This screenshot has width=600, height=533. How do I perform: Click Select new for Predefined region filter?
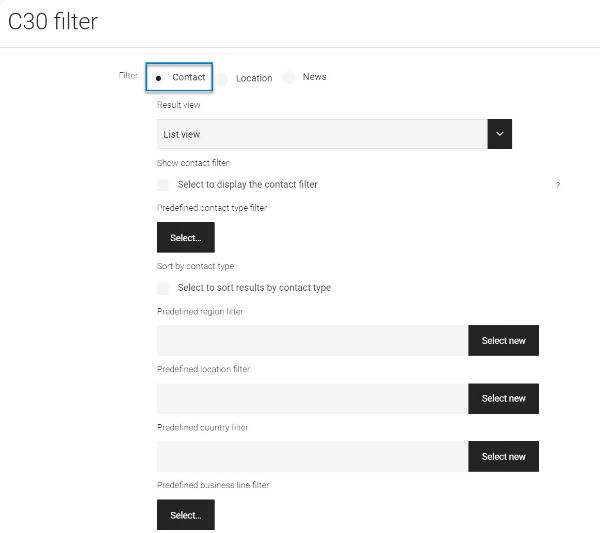point(503,341)
